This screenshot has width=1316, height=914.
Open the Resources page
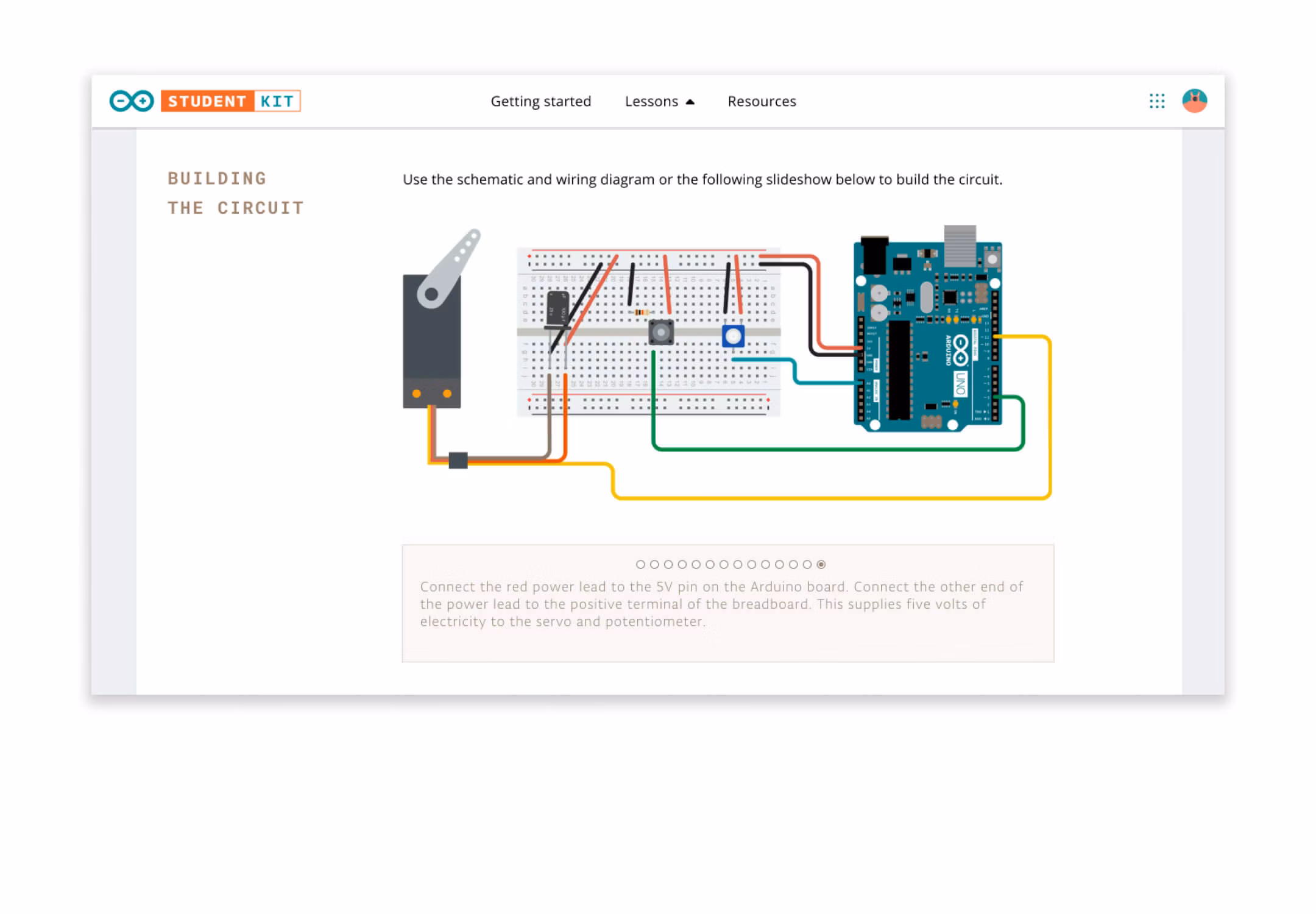tap(761, 101)
